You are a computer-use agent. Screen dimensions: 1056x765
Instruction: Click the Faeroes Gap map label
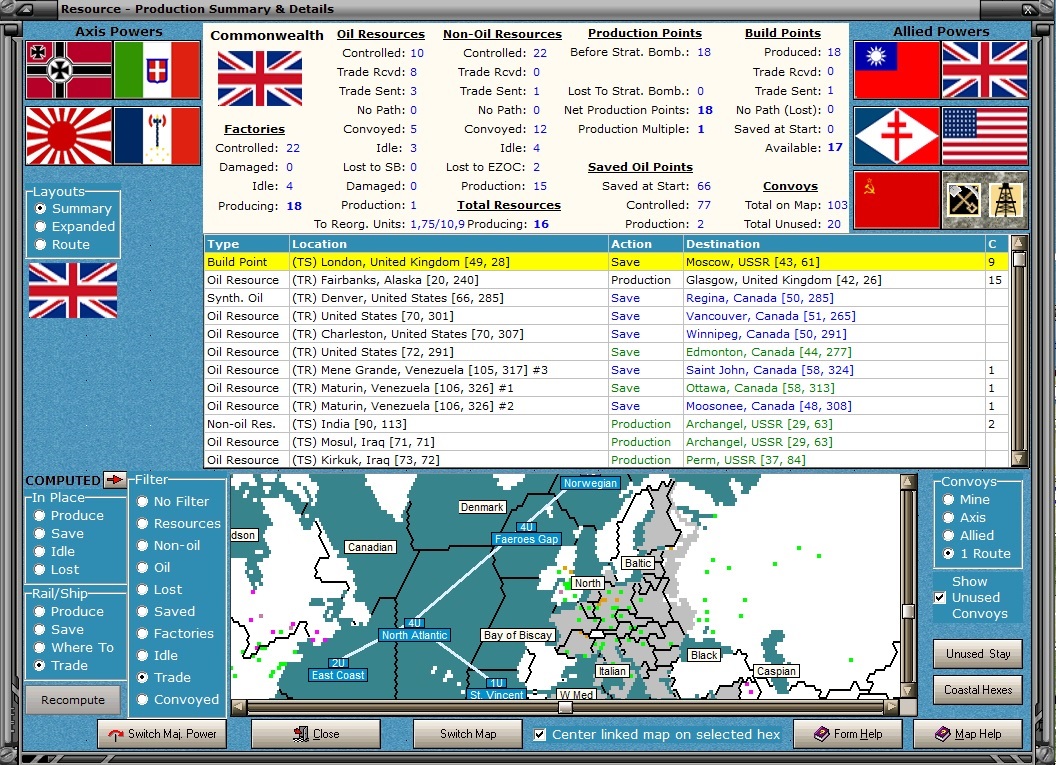tap(526, 539)
